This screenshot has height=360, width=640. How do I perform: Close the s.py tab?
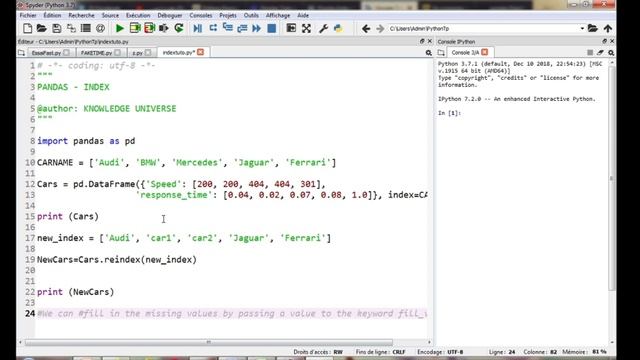coord(148,53)
